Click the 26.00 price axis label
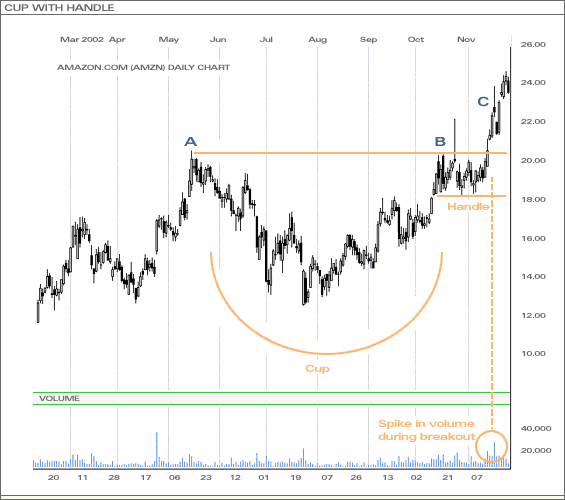 point(533,45)
